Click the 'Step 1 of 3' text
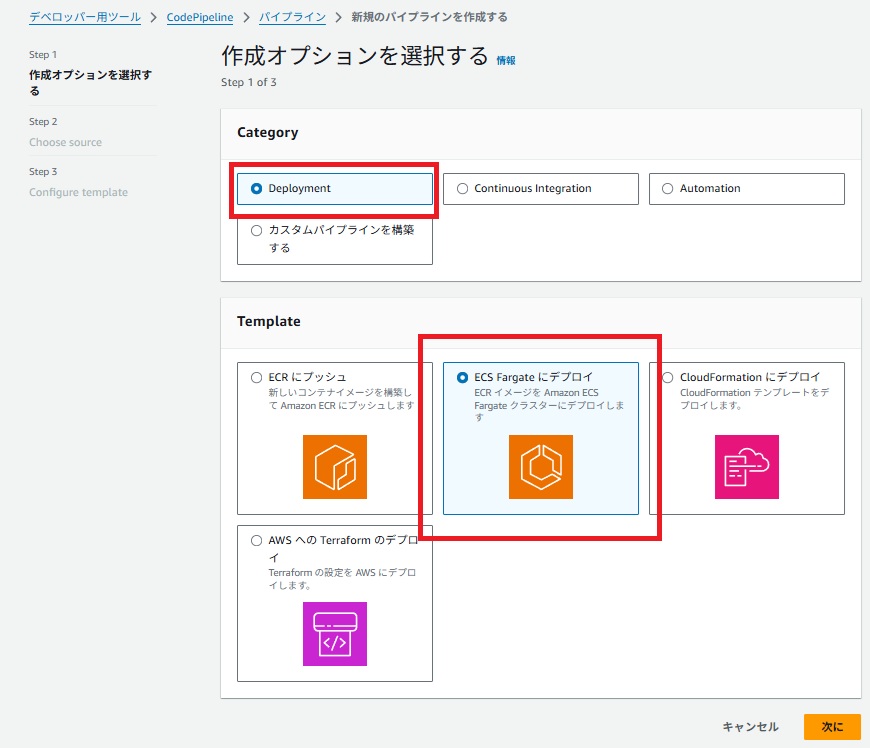 tap(249, 82)
